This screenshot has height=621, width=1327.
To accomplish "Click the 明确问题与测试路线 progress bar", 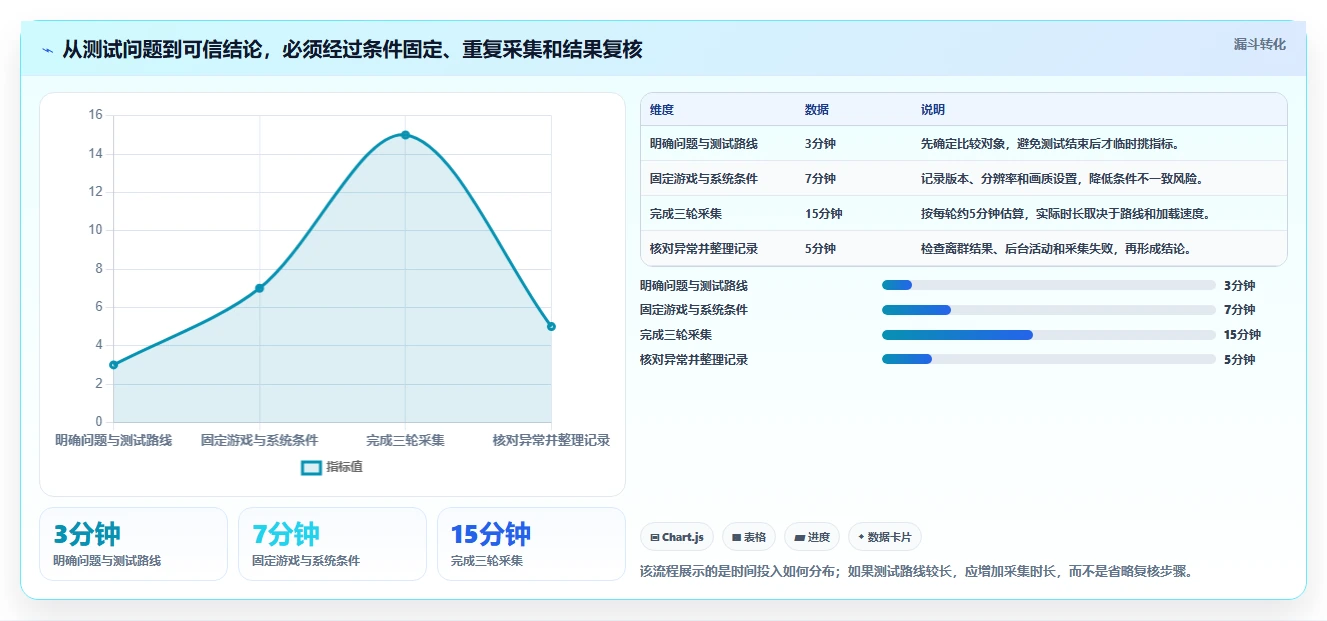I will 1049,285.
